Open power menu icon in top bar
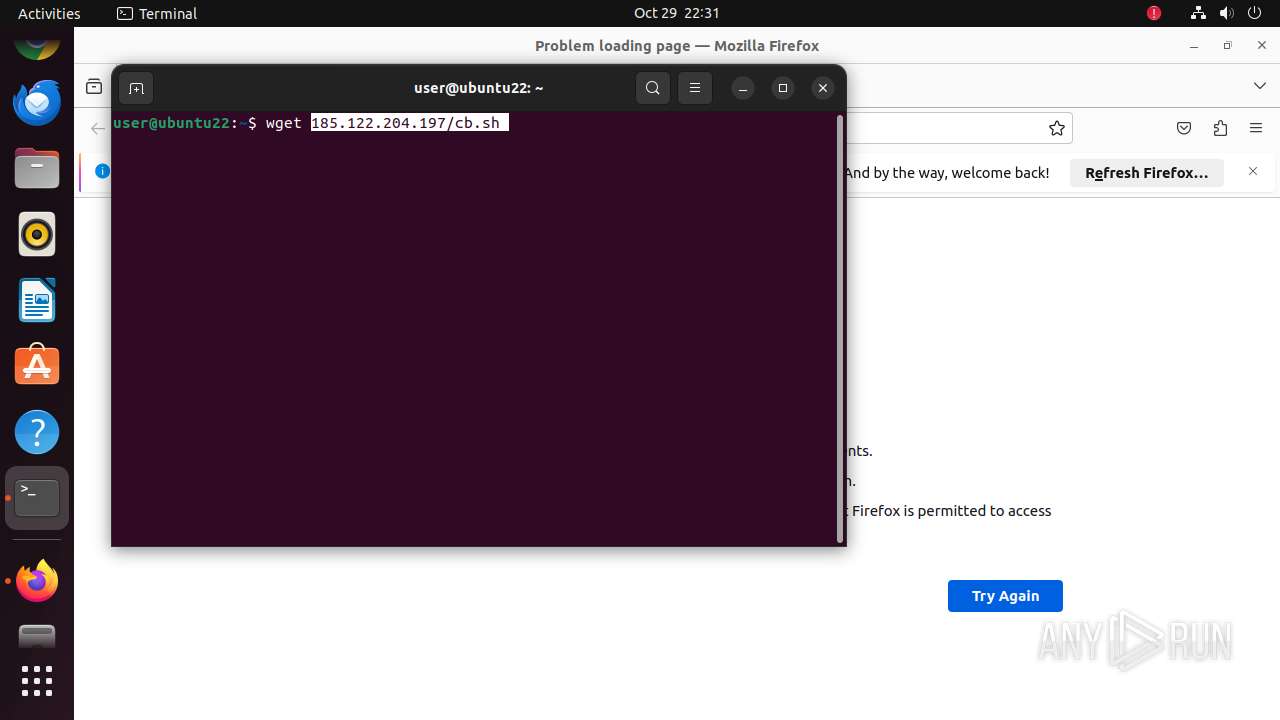This screenshot has width=1280, height=720. [x=1256, y=13]
